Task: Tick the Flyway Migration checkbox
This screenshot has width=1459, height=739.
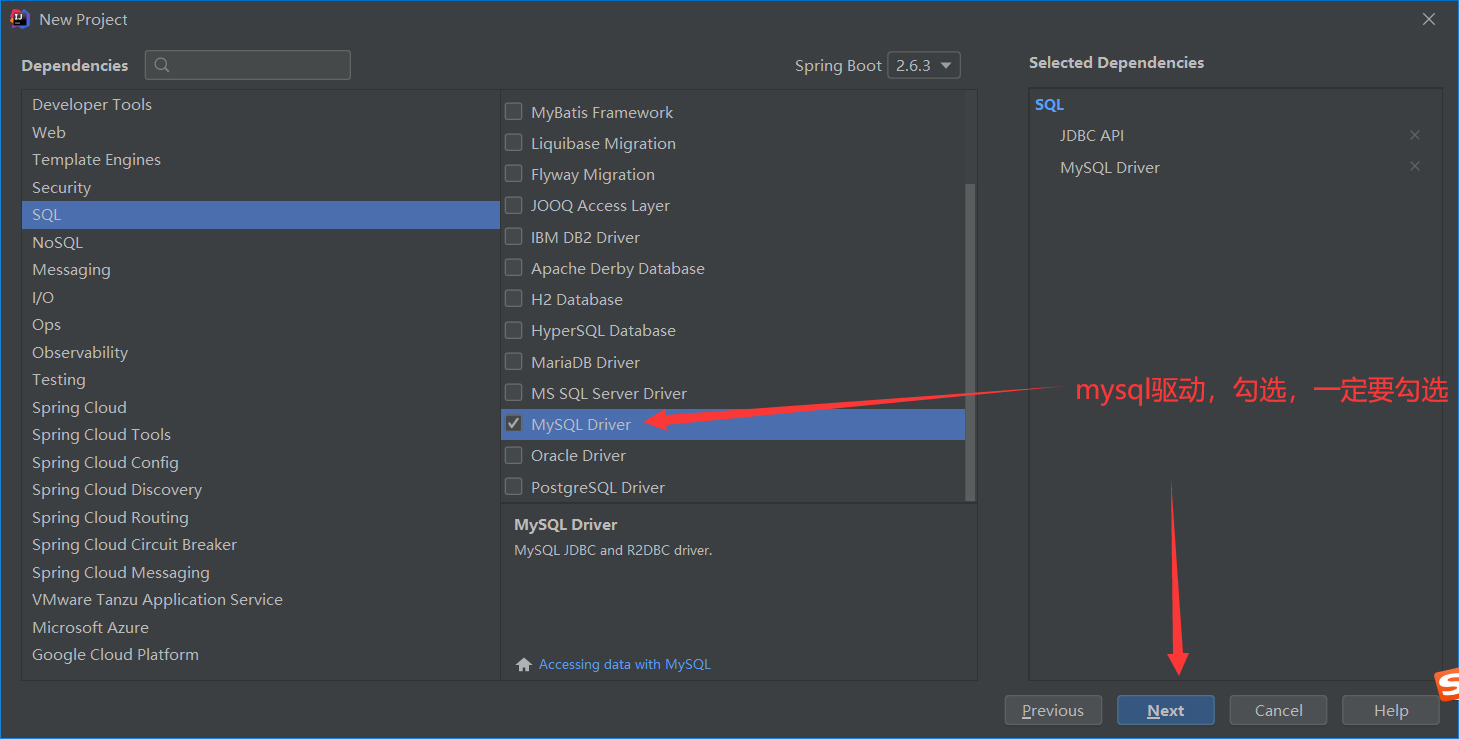Action: click(x=514, y=174)
